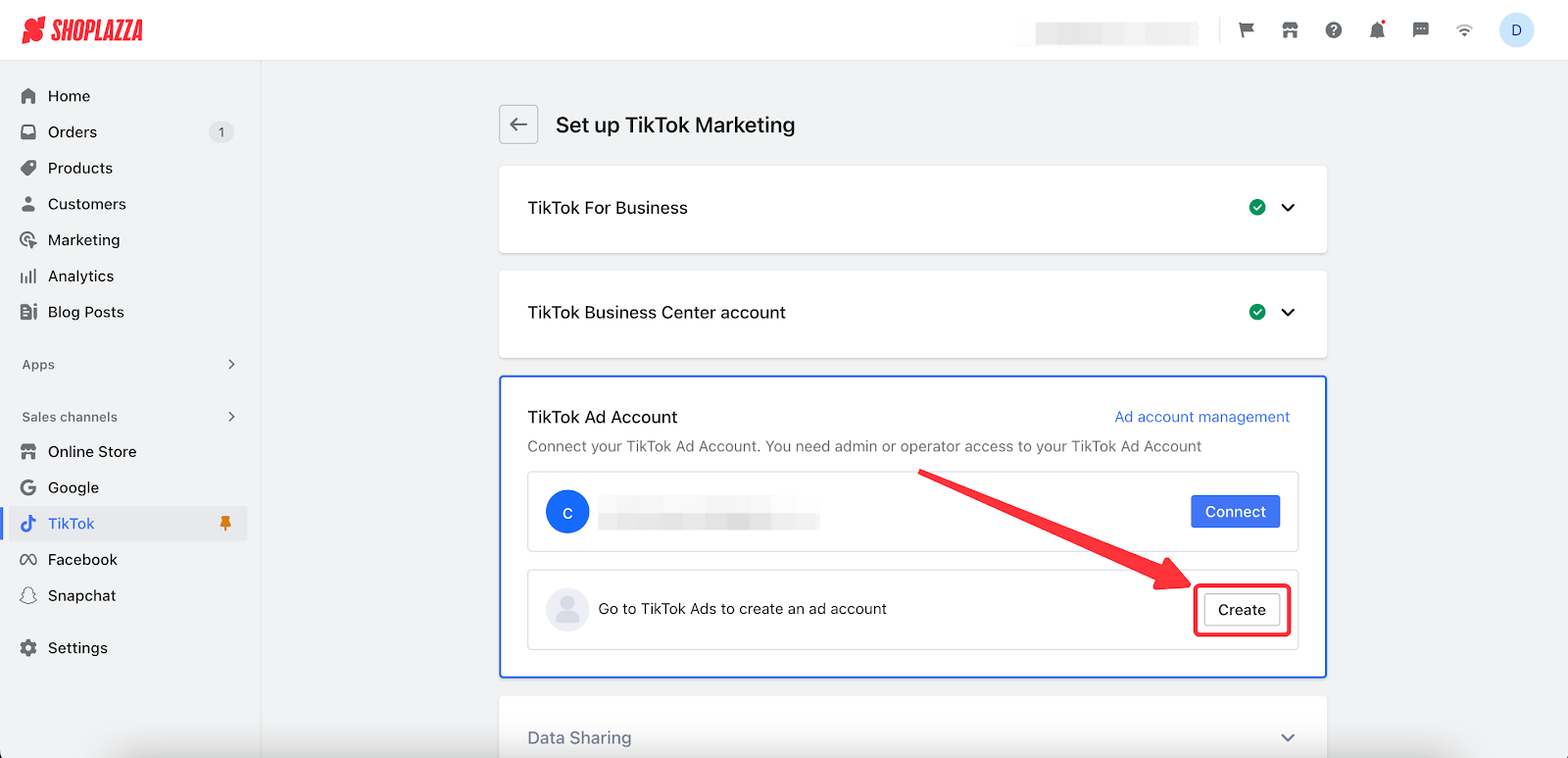The image size is (1568, 758).
Task: Click the grey placeholder profile avatar
Action: coord(567,610)
